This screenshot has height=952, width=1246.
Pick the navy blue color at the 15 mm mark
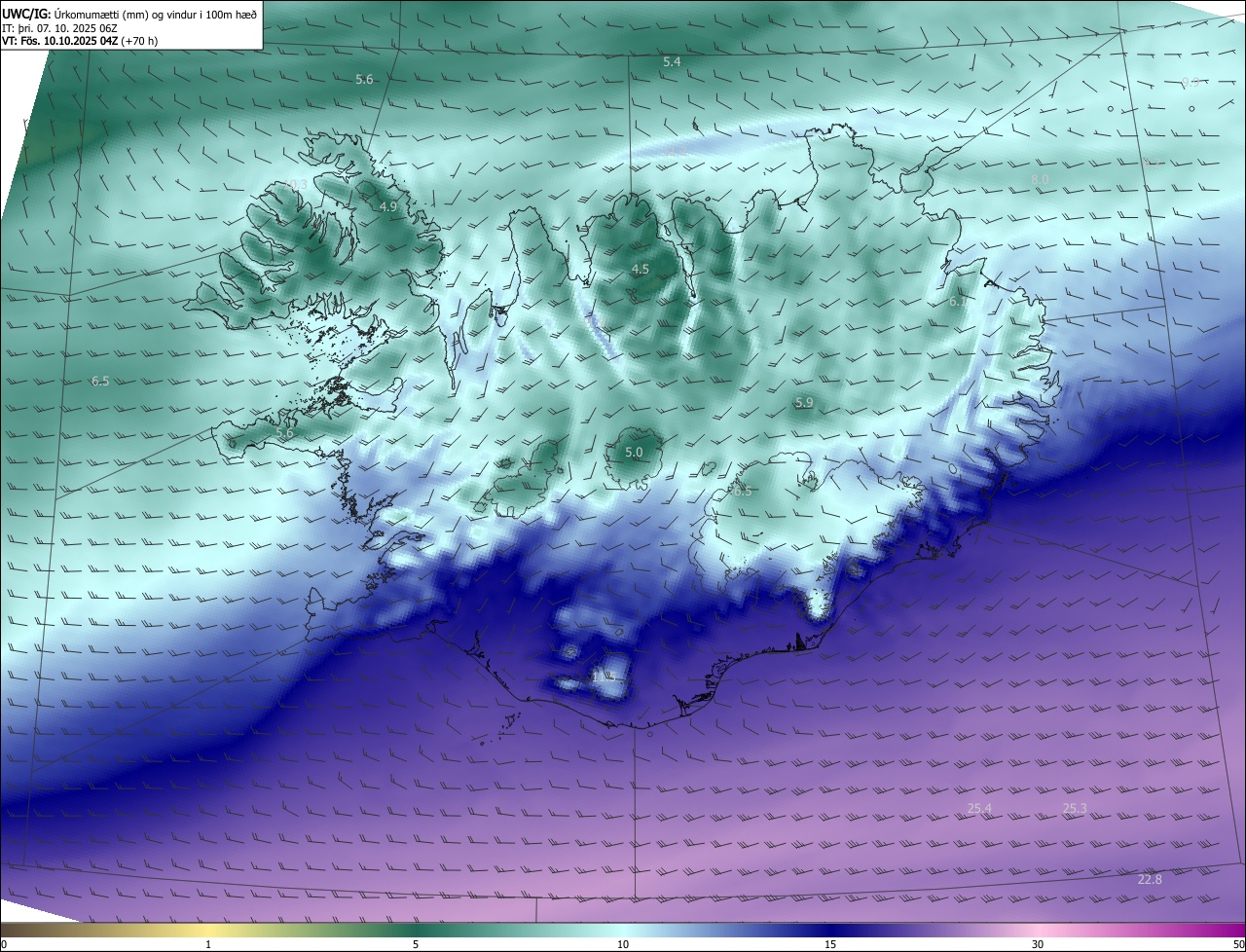(x=830, y=930)
